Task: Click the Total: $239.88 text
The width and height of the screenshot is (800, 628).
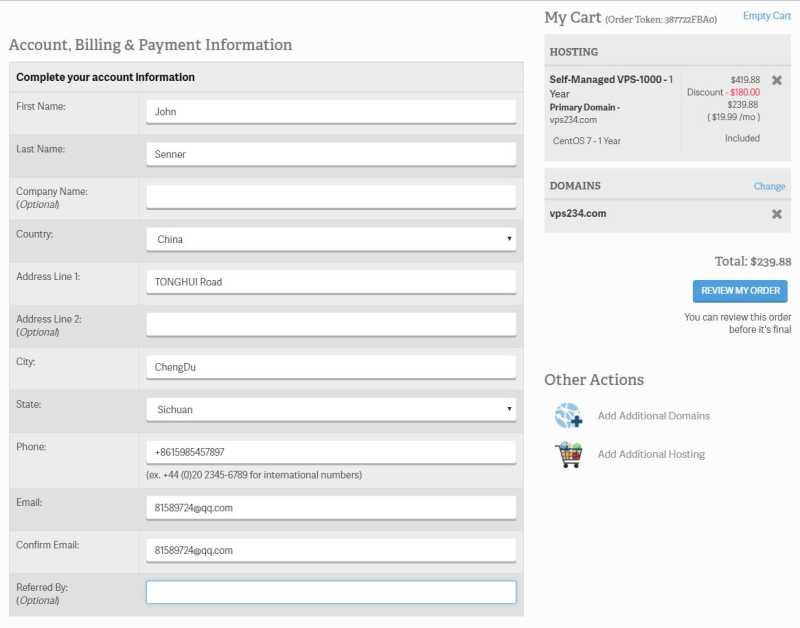Action: pyautogui.click(x=753, y=262)
